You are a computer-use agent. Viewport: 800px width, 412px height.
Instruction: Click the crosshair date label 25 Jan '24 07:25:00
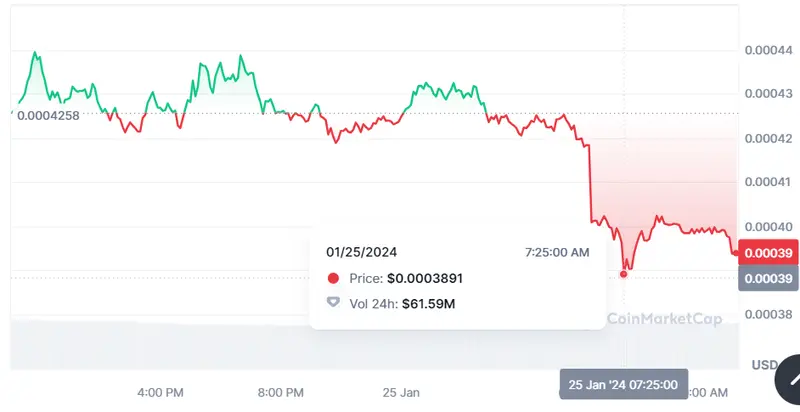623,385
